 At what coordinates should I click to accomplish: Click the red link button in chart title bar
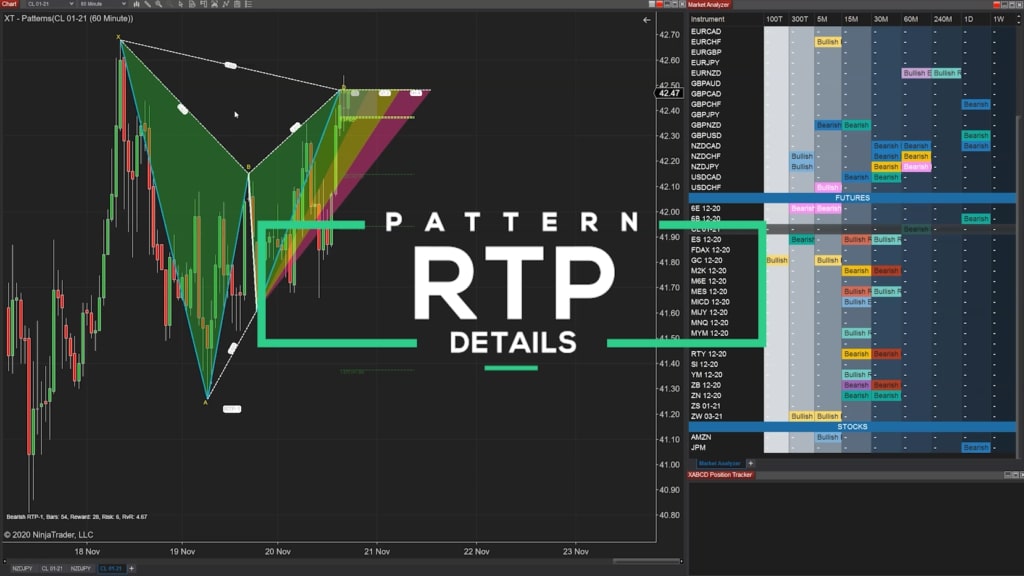coord(660,4)
